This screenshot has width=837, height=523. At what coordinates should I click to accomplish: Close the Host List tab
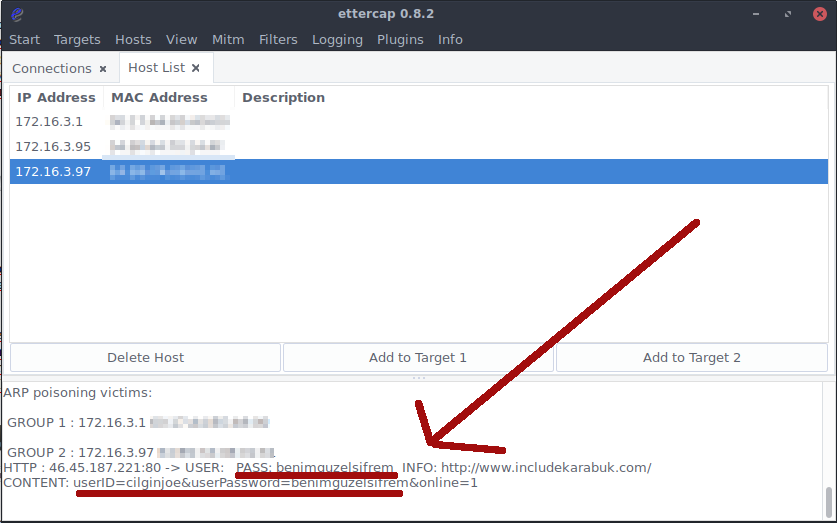196,68
